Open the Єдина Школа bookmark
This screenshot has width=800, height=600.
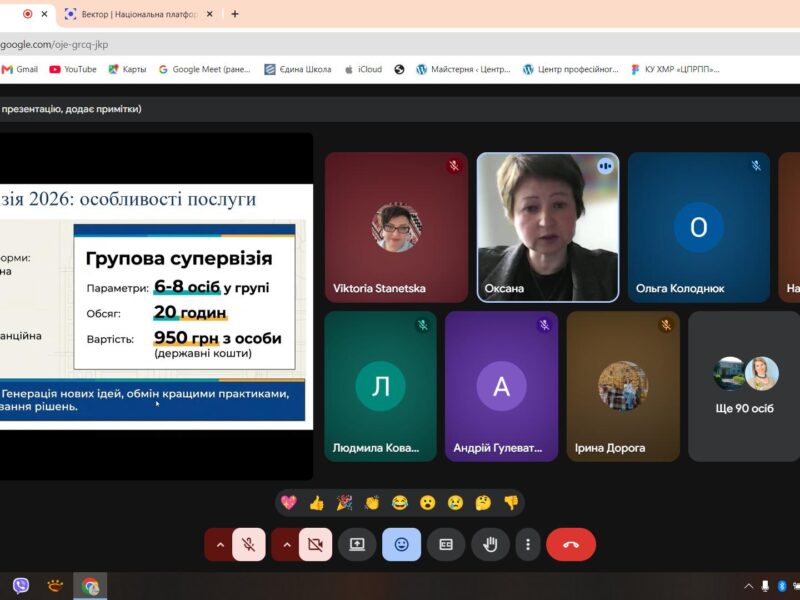click(x=298, y=69)
